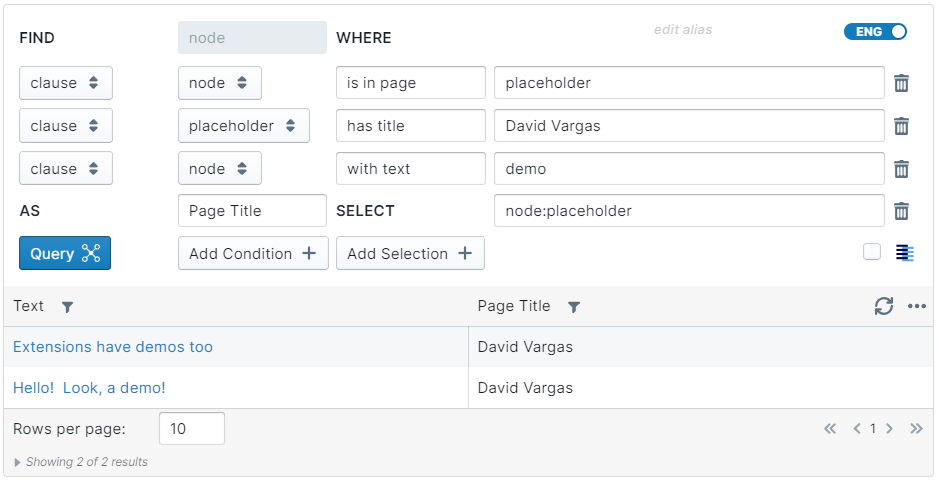
Task: Filter the Page Title column
Action: (574, 307)
